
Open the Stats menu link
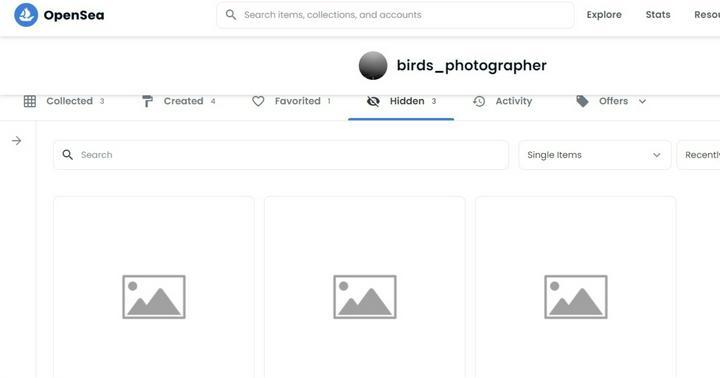point(658,15)
